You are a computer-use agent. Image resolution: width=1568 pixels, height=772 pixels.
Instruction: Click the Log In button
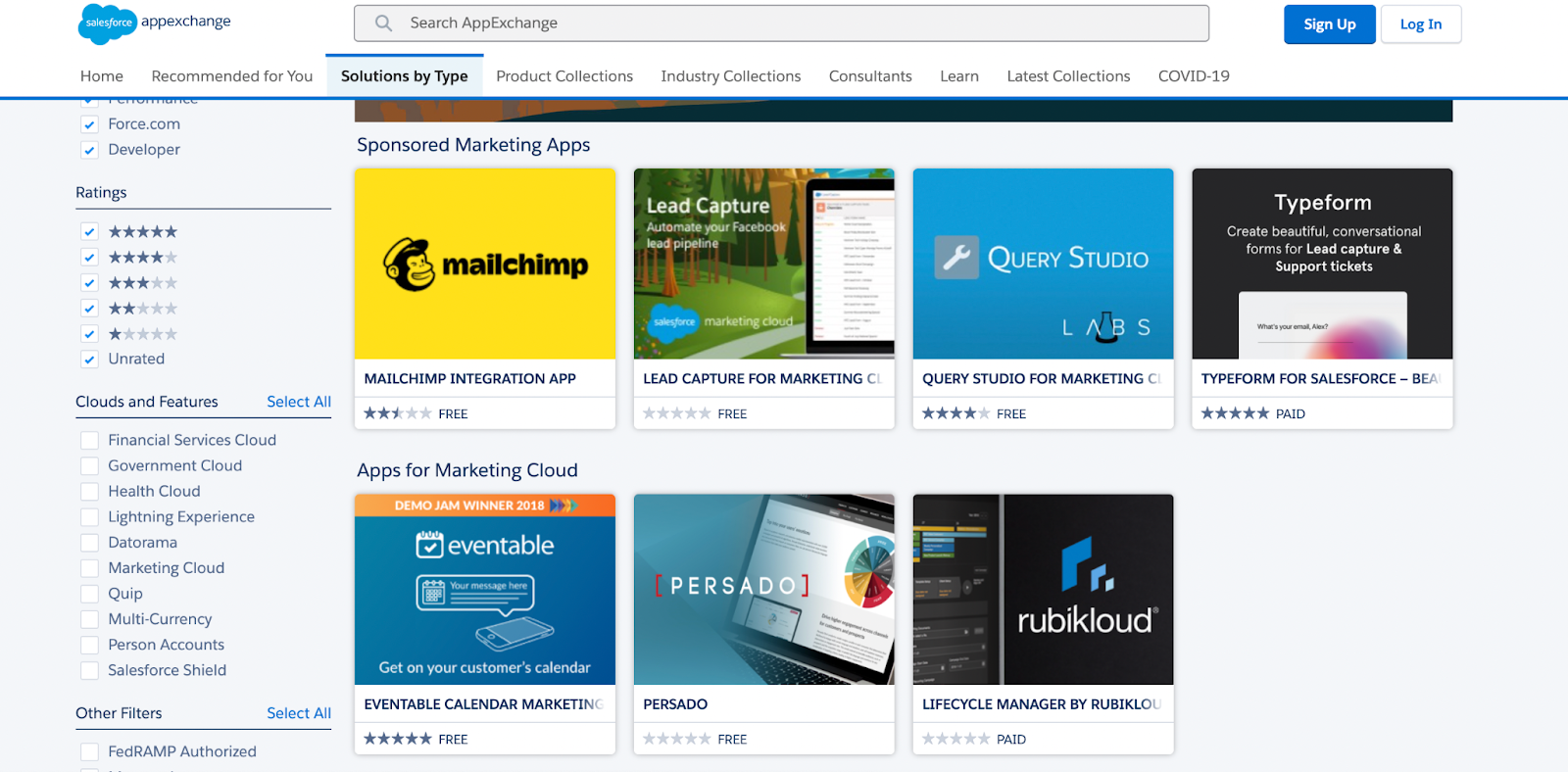[x=1421, y=24]
